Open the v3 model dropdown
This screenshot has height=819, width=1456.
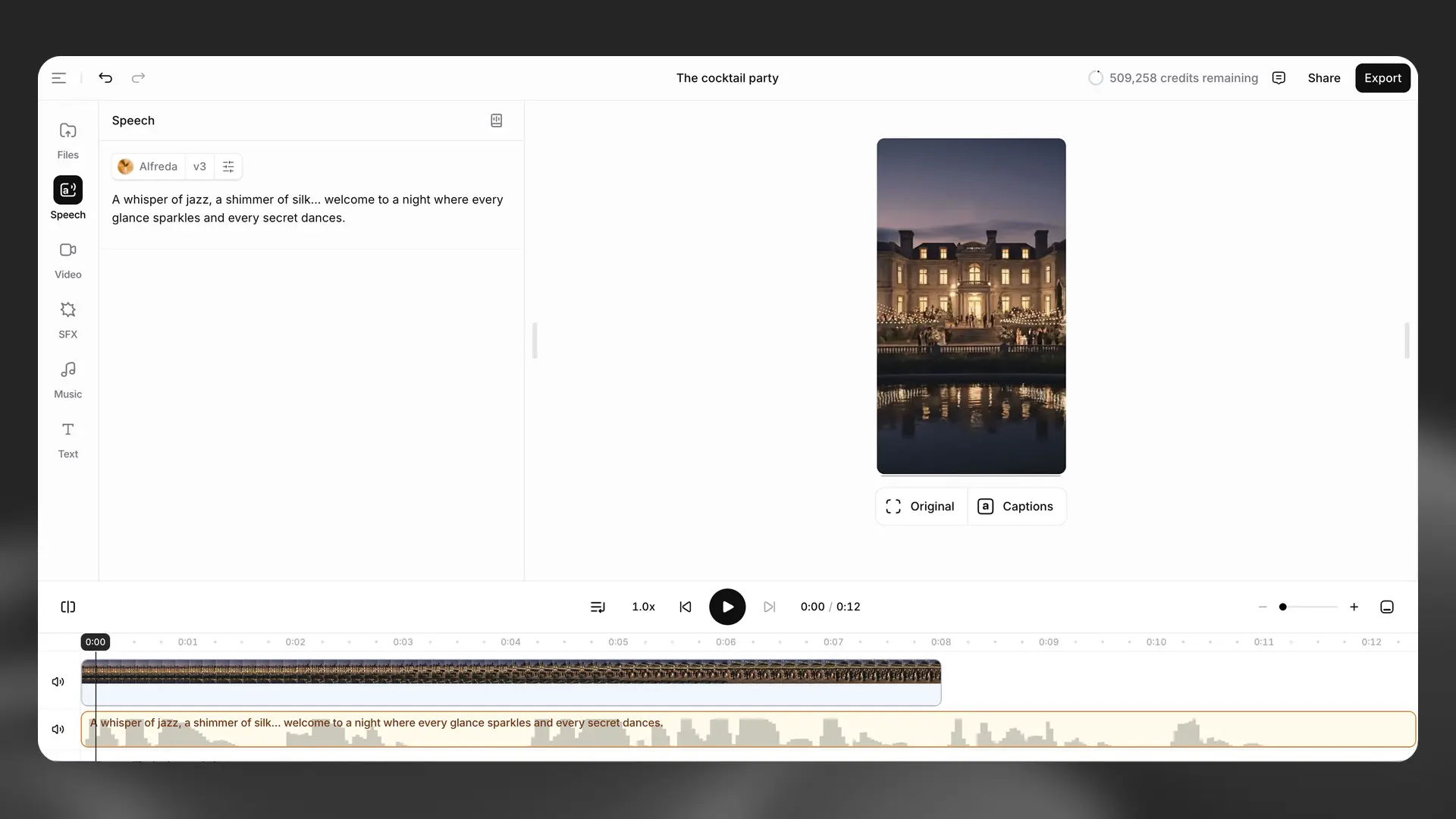click(x=199, y=167)
